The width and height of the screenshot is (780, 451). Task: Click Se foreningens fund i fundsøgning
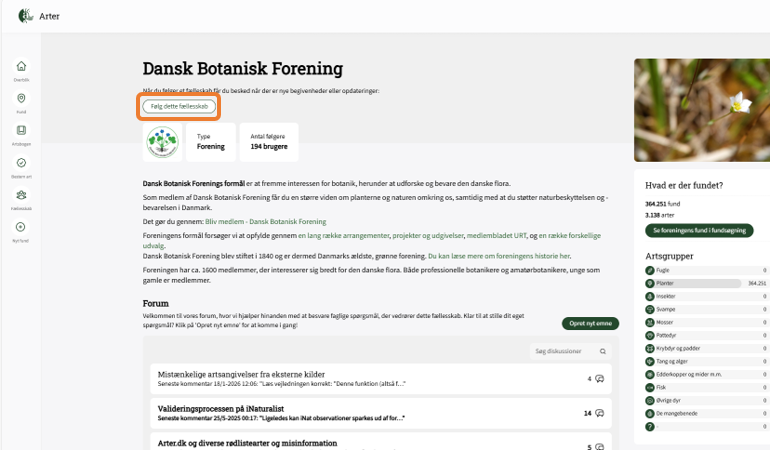(x=699, y=231)
